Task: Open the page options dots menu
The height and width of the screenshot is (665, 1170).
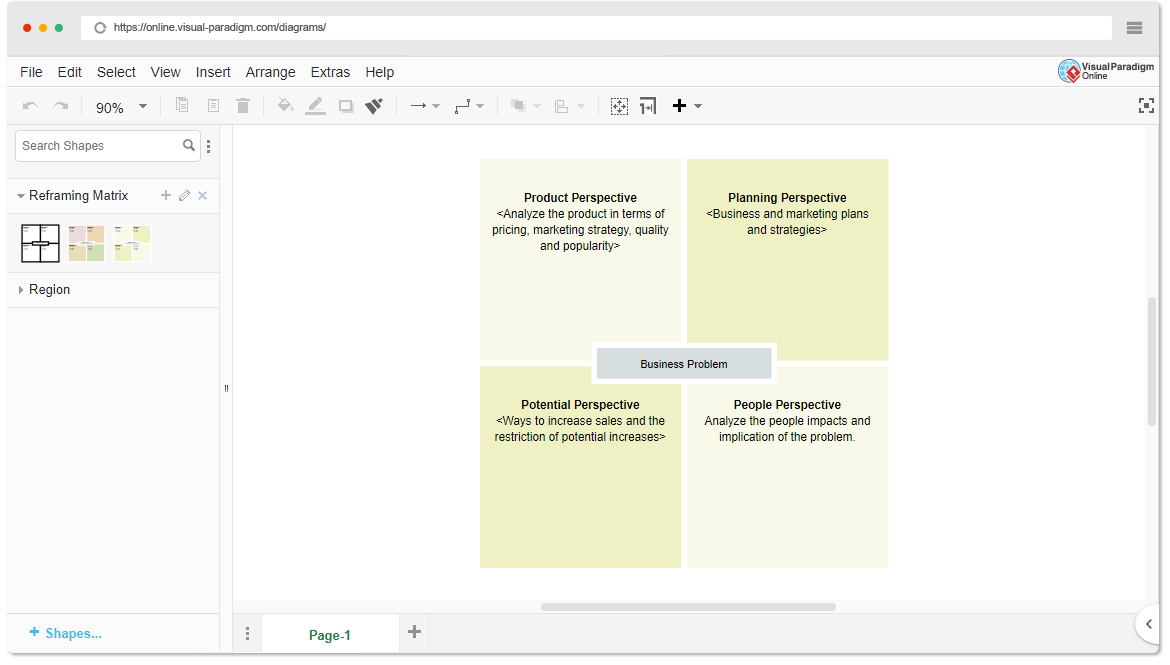Action: (x=248, y=634)
